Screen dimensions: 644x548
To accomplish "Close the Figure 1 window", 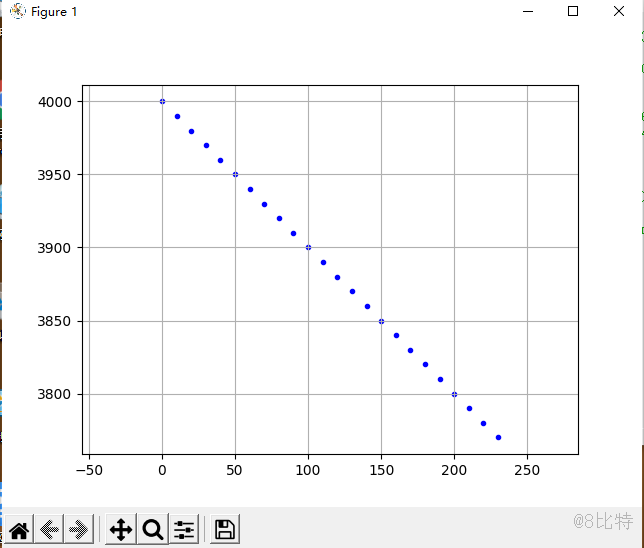I will pyautogui.click(x=619, y=11).
